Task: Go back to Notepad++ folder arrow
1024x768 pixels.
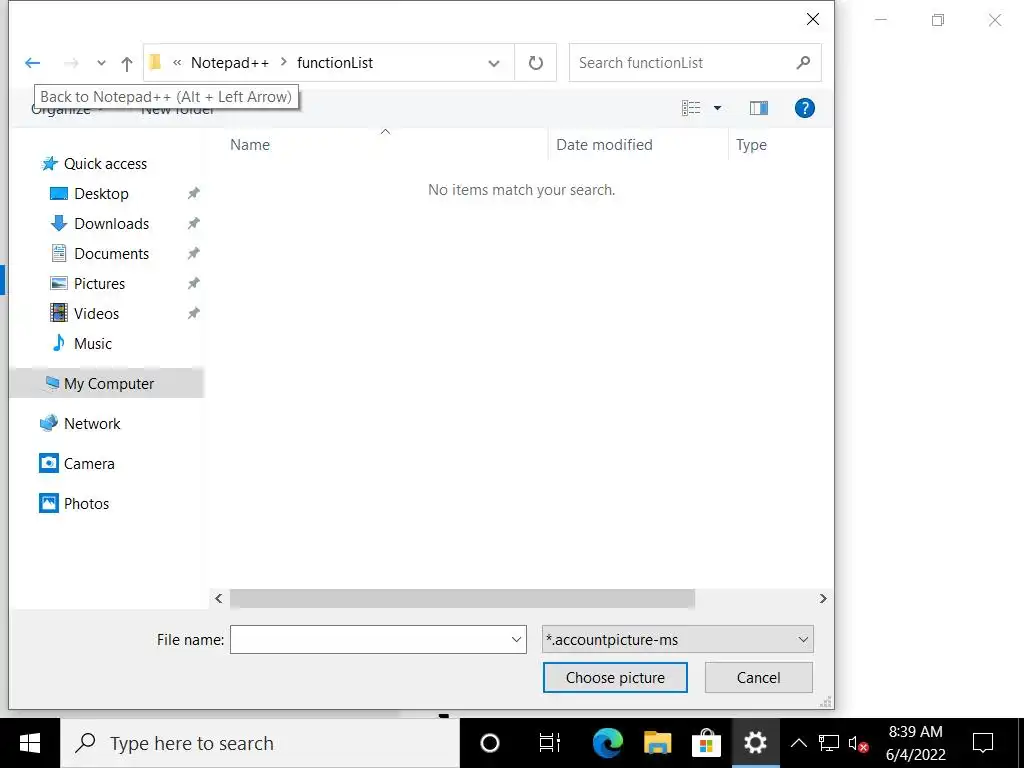Action: (33, 63)
